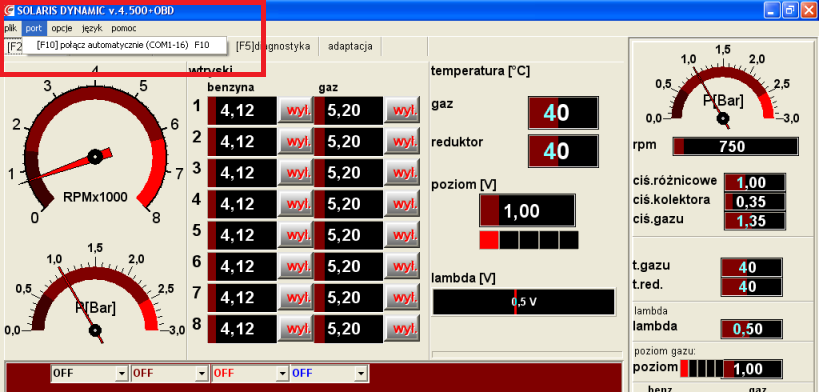Click the poziom gazu level bar
819x392 pixels.
pyautogui.click(x=701, y=368)
